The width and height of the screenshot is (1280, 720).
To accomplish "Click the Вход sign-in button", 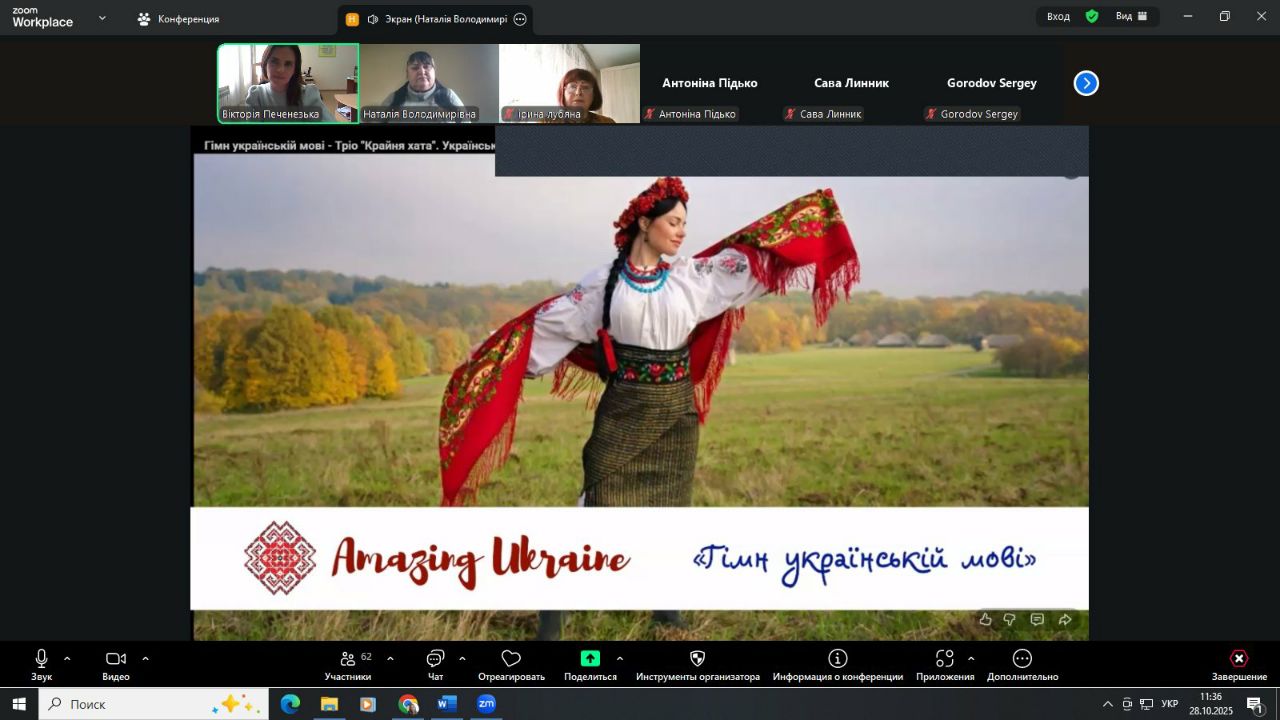I will tap(1058, 16).
